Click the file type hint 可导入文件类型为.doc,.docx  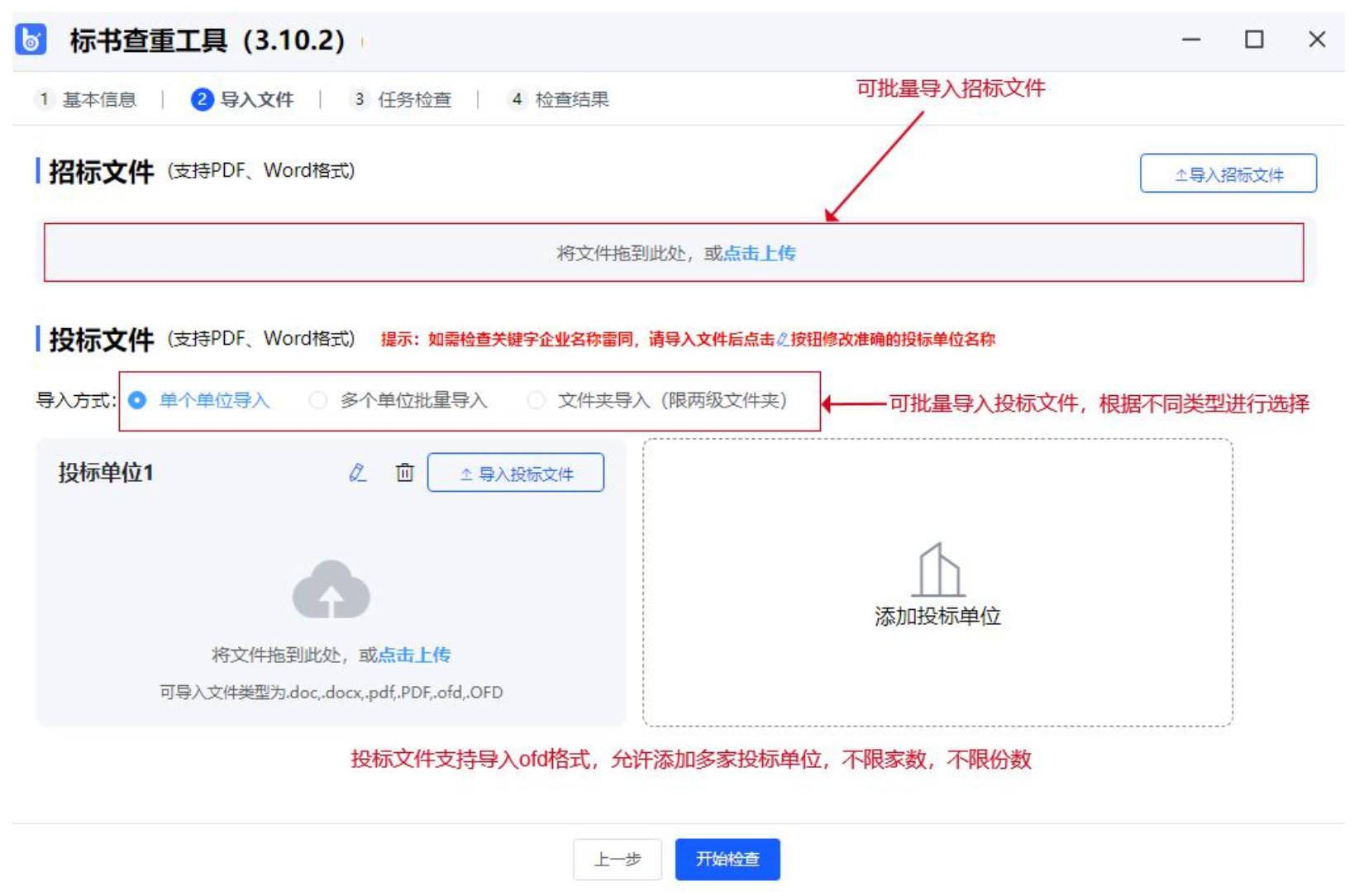tap(331, 693)
